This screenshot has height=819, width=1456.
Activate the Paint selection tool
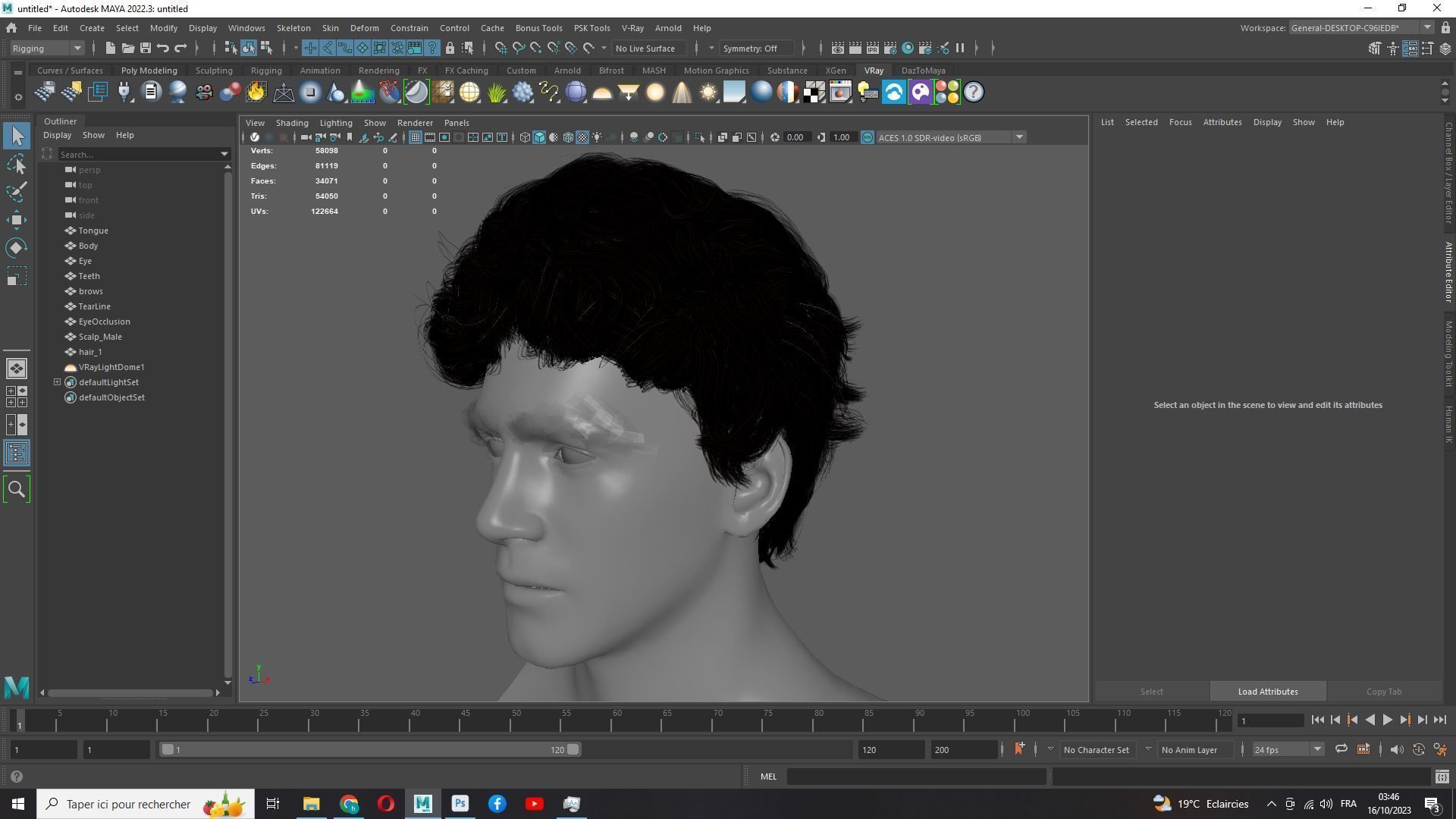17,192
